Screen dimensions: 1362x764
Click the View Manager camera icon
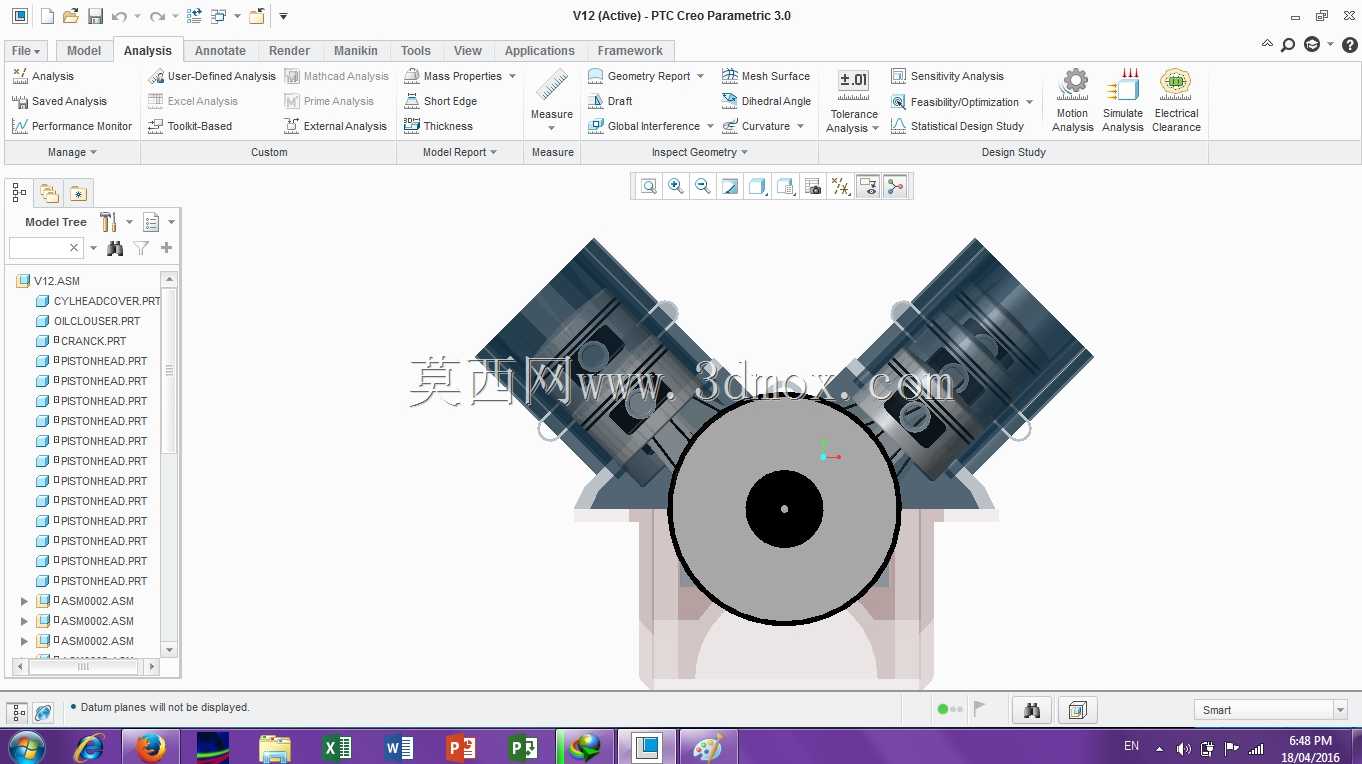click(813, 186)
